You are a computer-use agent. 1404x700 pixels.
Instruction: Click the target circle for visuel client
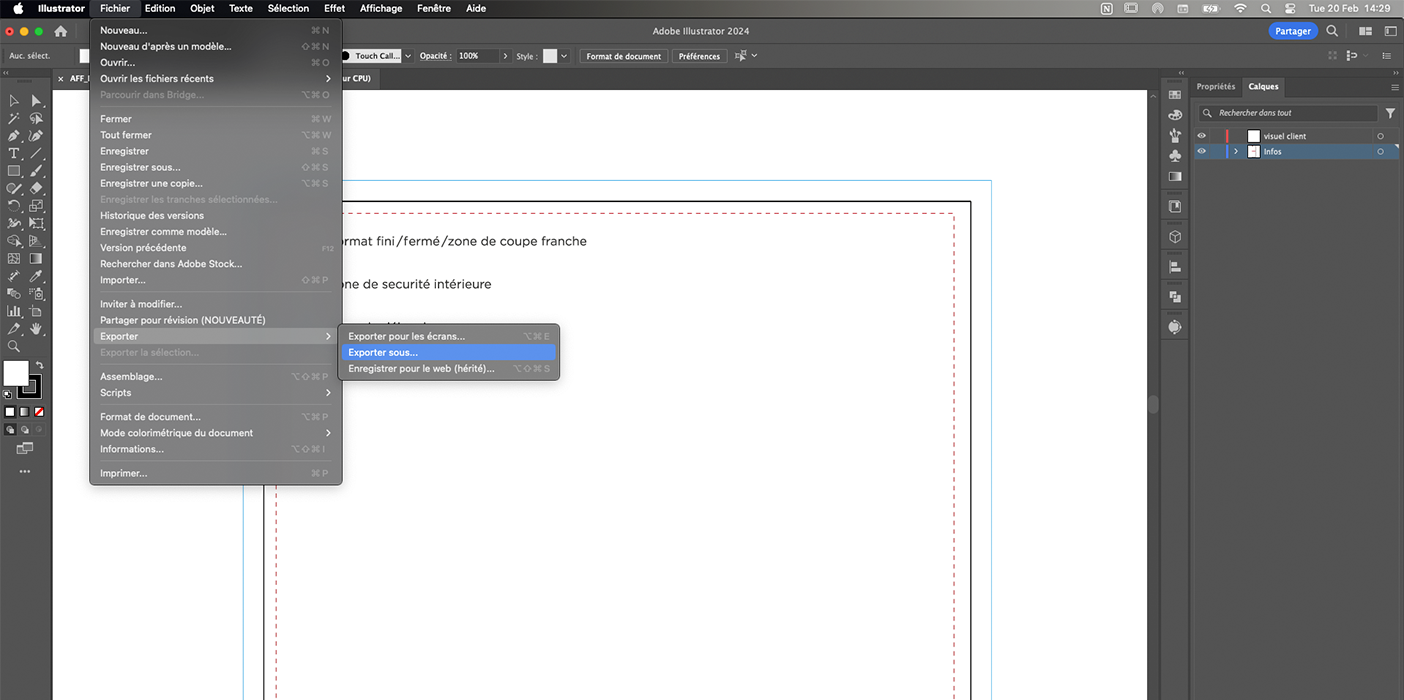point(1381,136)
